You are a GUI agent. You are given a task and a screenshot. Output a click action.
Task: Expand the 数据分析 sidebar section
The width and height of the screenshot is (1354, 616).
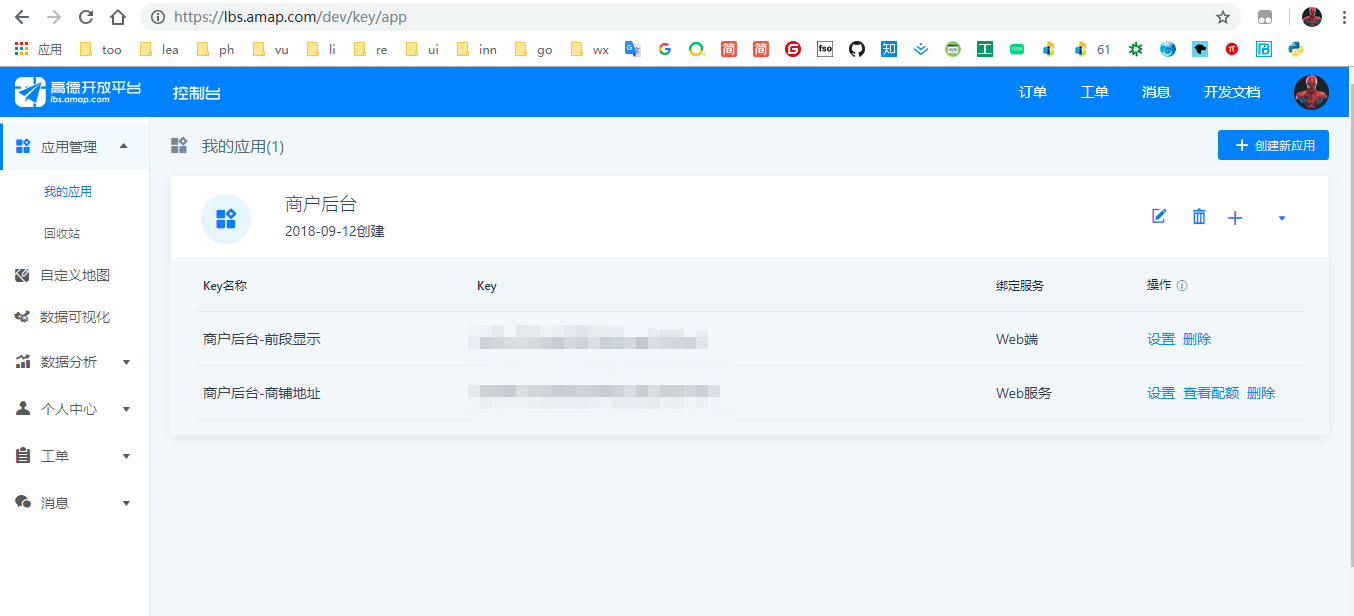74,362
